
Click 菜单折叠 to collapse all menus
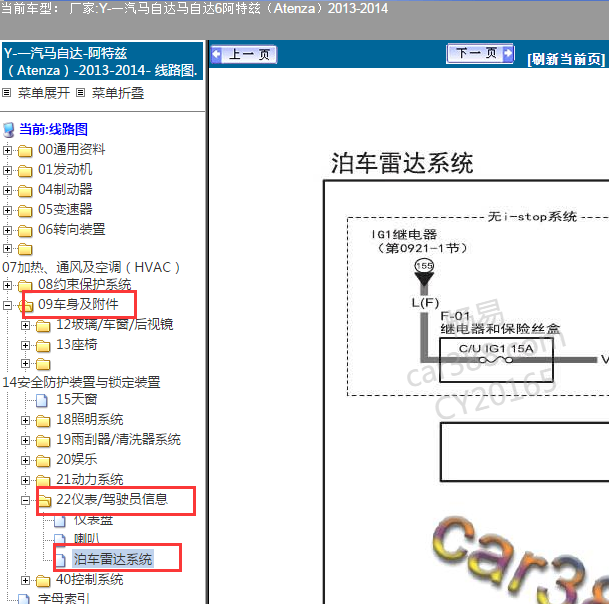click(x=118, y=93)
